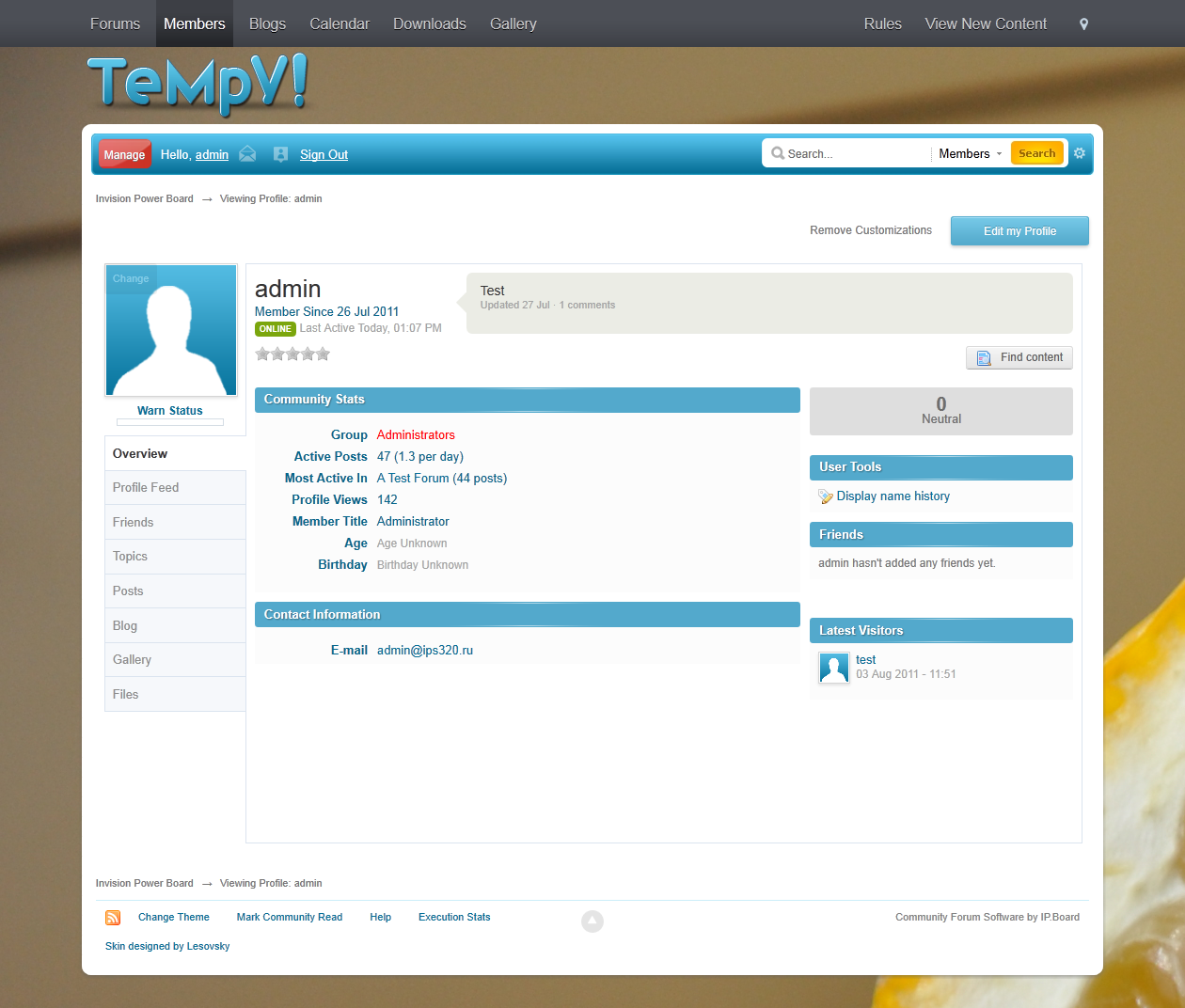Click the scroll-to-top arrow icon

tap(592, 921)
